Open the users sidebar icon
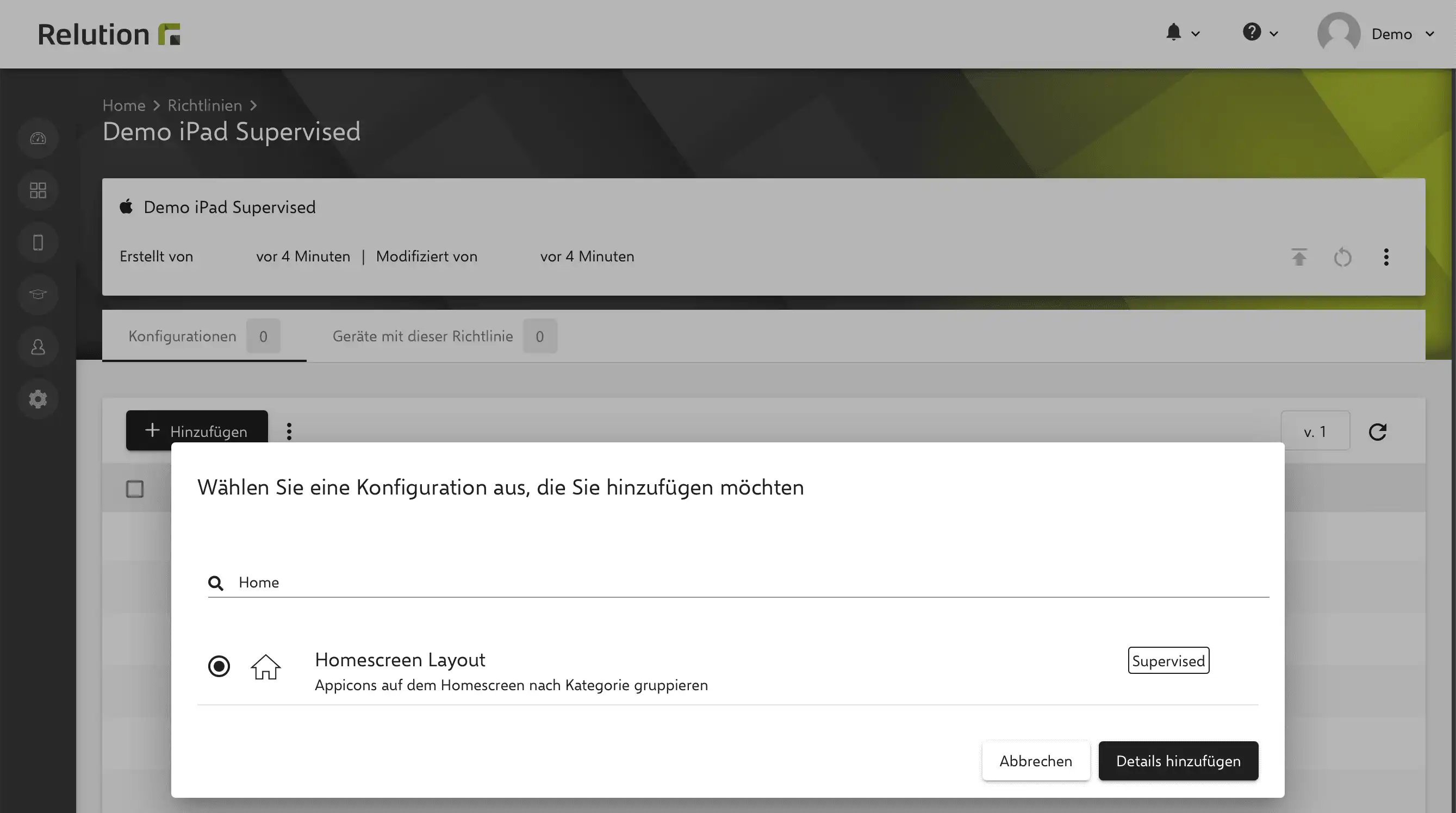Image resolution: width=1456 pixels, height=813 pixels. pos(38,347)
